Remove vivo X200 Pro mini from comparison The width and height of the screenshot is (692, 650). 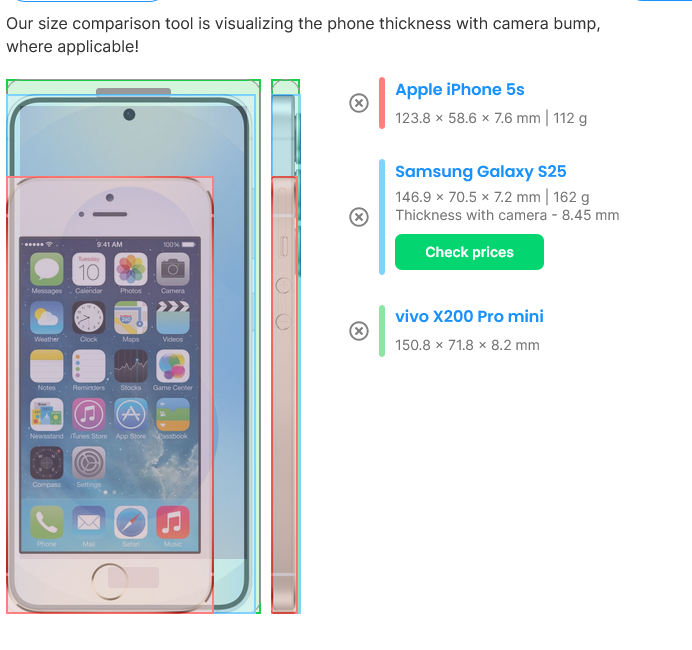coord(359,331)
